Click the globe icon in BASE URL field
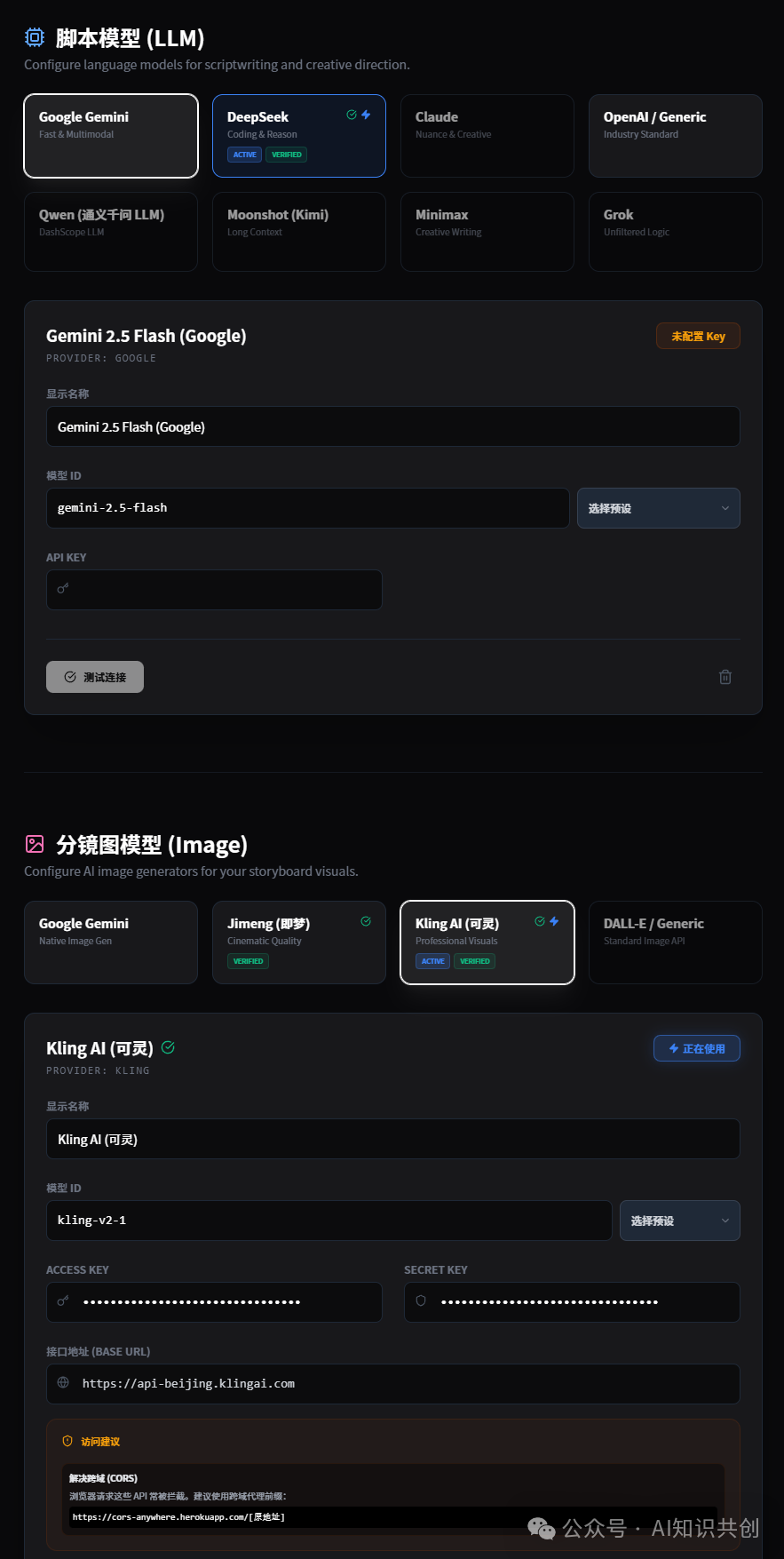784x1559 pixels. 63,1382
